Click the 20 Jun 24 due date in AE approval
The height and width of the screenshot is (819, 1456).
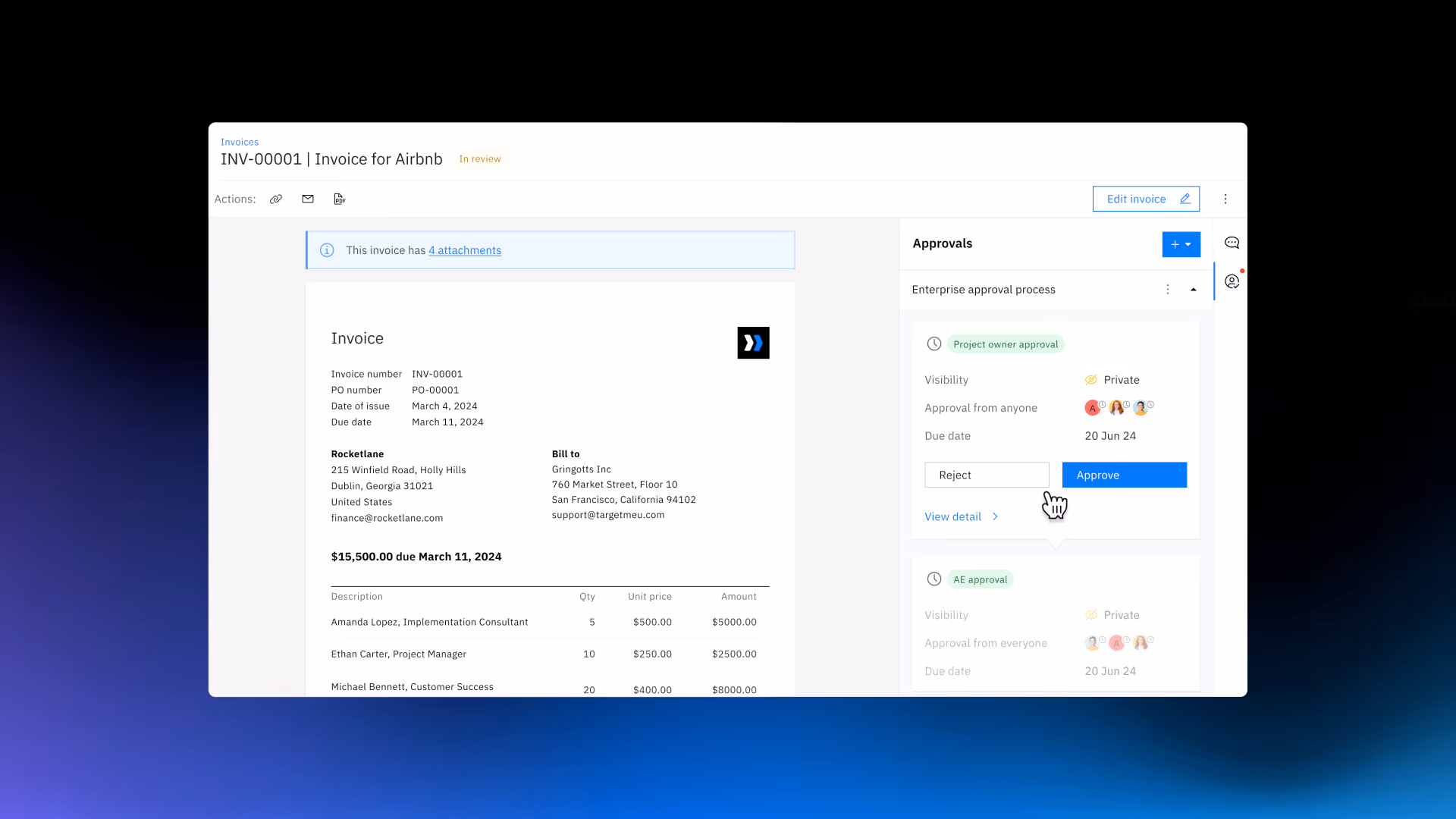pyautogui.click(x=1110, y=671)
